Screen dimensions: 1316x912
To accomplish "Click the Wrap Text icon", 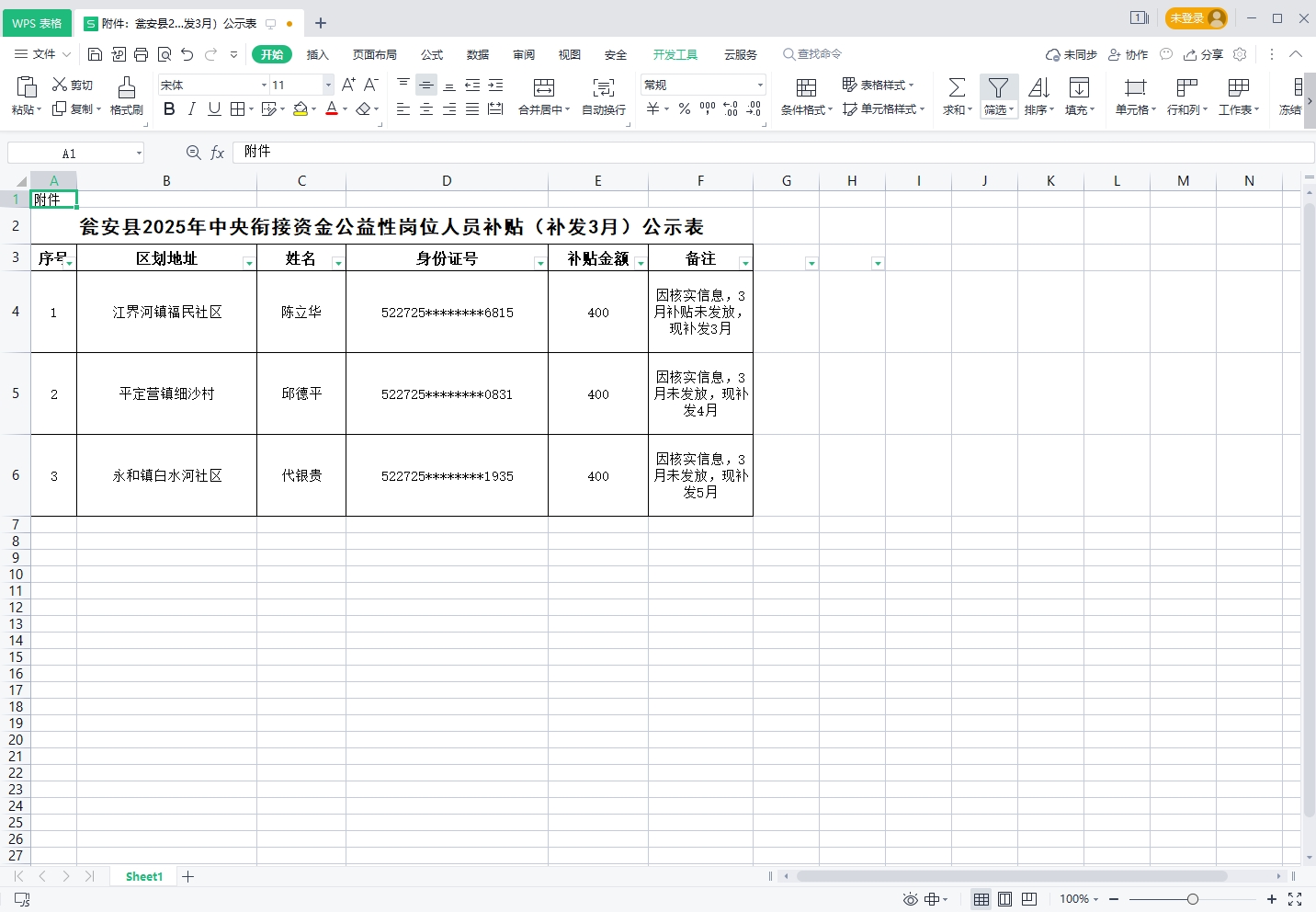I will coord(604,87).
